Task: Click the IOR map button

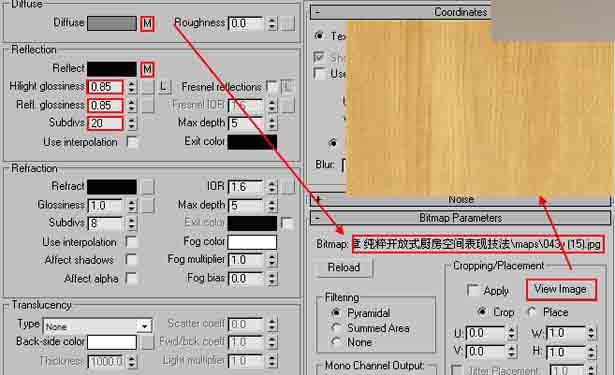Action: point(288,187)
